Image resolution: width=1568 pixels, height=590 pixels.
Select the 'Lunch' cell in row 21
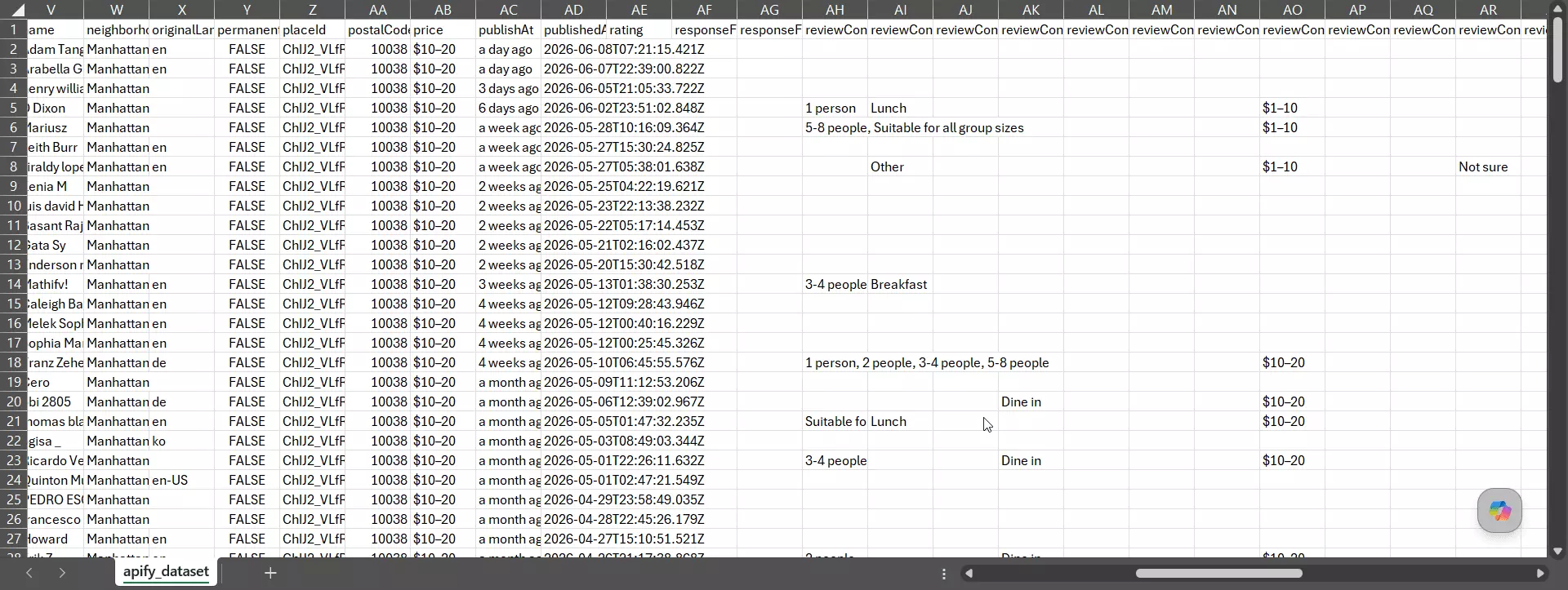[x=901, y=421]
